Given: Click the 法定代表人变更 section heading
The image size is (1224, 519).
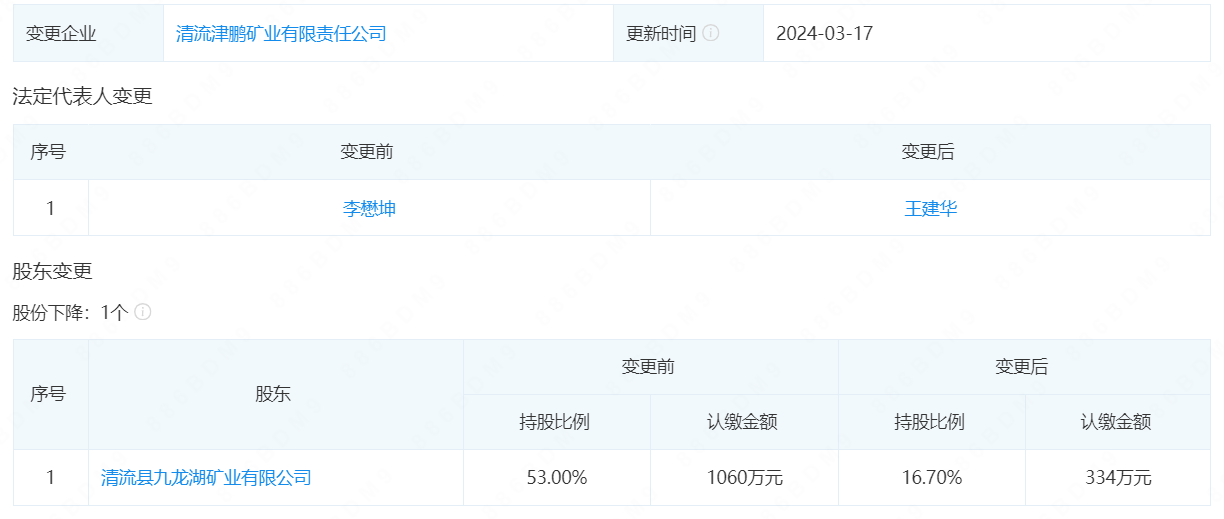Looking at the screenshot, I should (82, 96).
